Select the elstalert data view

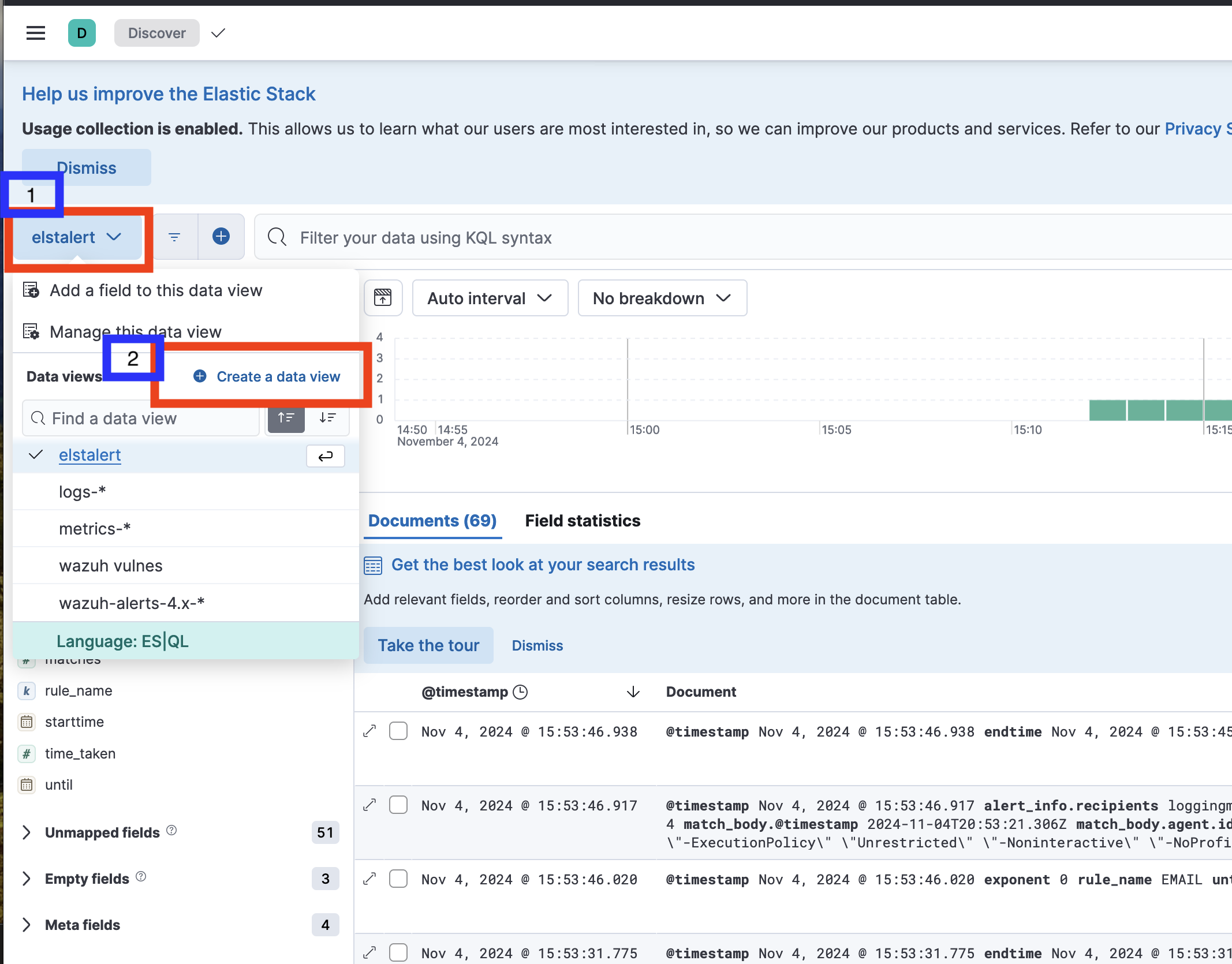click(90, 455)
